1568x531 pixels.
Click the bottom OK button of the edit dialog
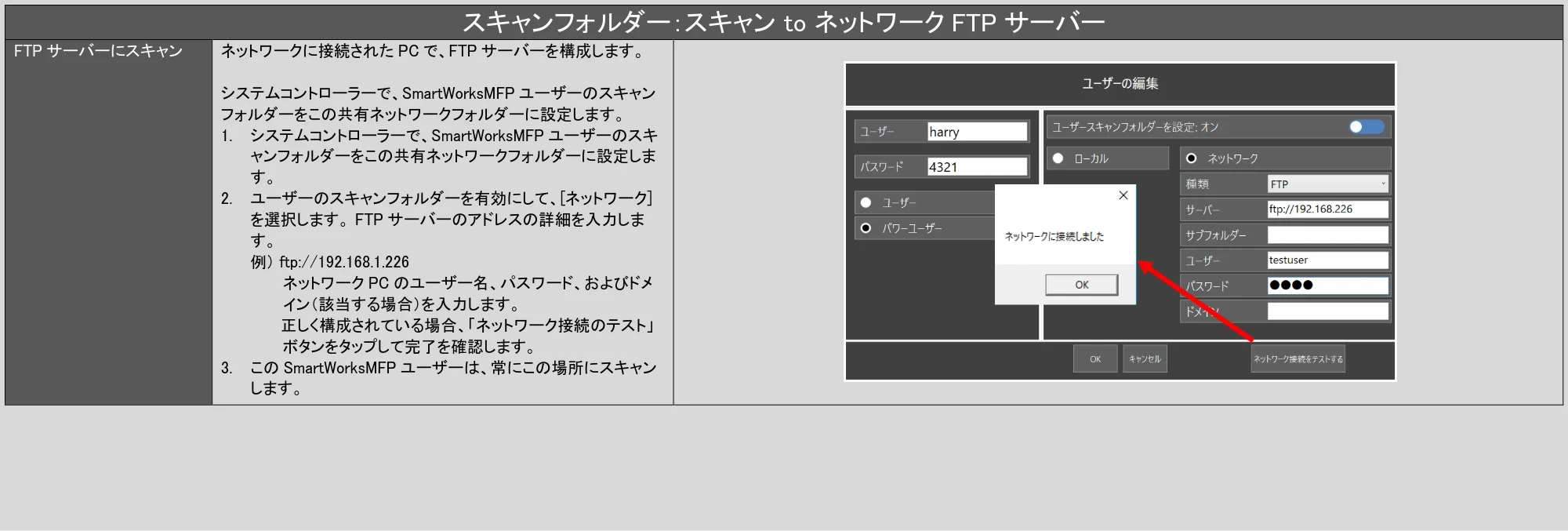tap(1095, 359)
